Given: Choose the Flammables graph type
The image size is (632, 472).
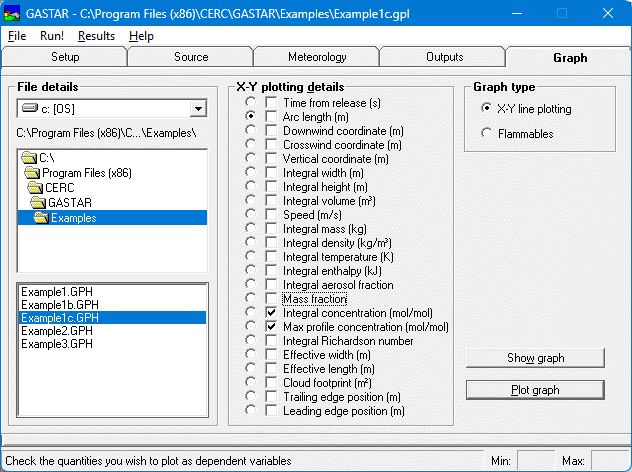Looking at the screenshot, I should [486, 133].
